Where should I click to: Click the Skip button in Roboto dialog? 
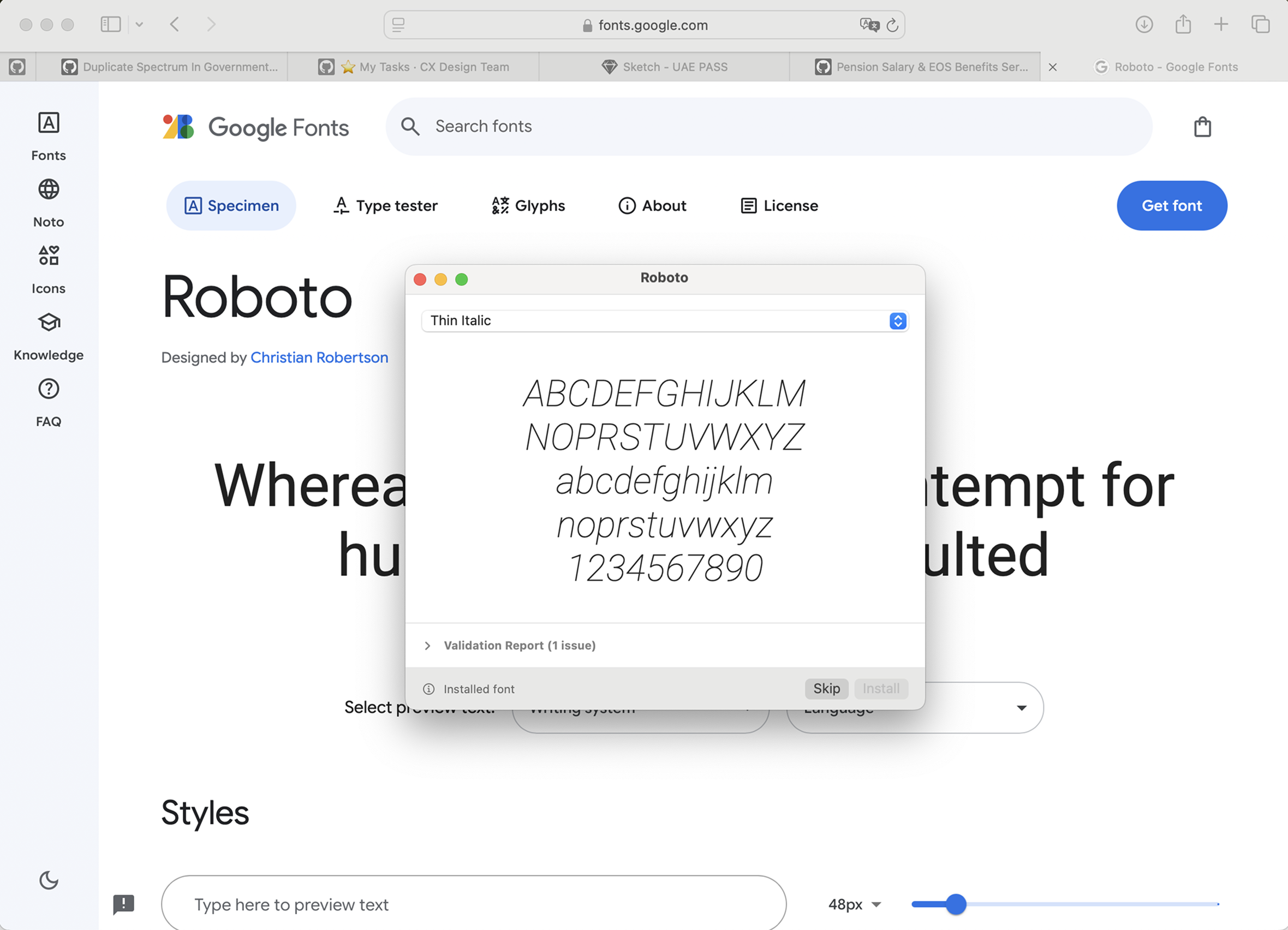click(826, 688)
